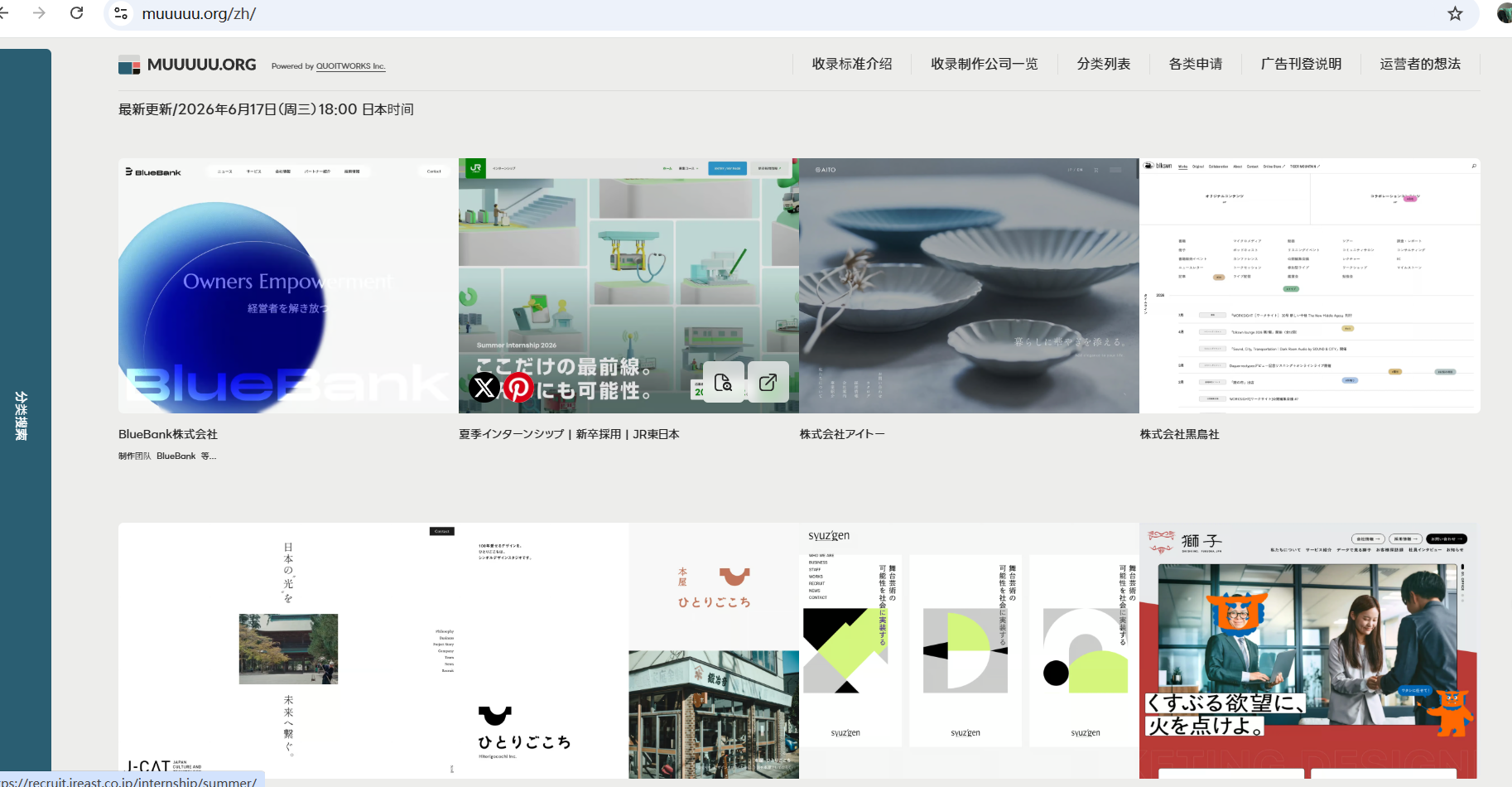This screenshot has height=787, width=1512.
Task: Select 分类列表 in the navigation
Action: 1104,64
